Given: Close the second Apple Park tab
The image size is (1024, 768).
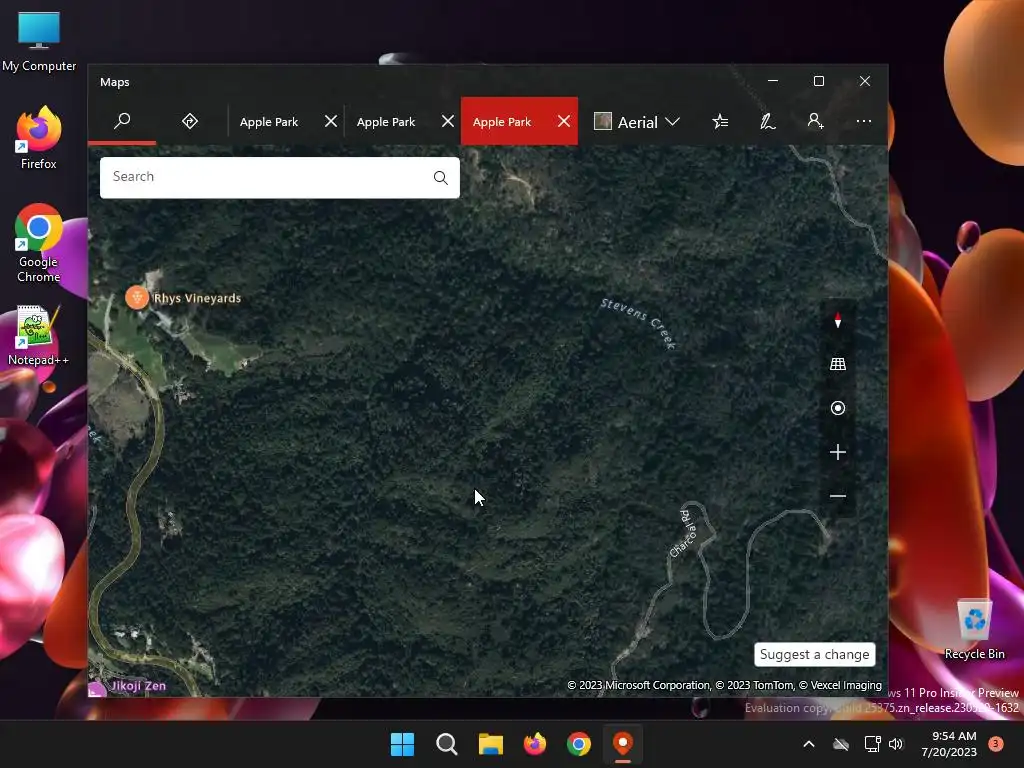Looking at the screenshot, I should tap(447, 121).
